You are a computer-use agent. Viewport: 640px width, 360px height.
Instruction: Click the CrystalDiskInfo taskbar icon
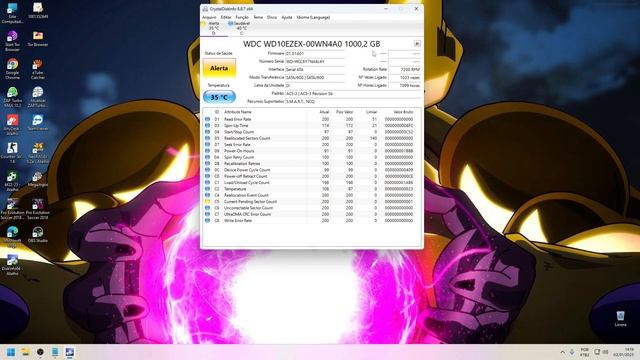click(69, 352)
